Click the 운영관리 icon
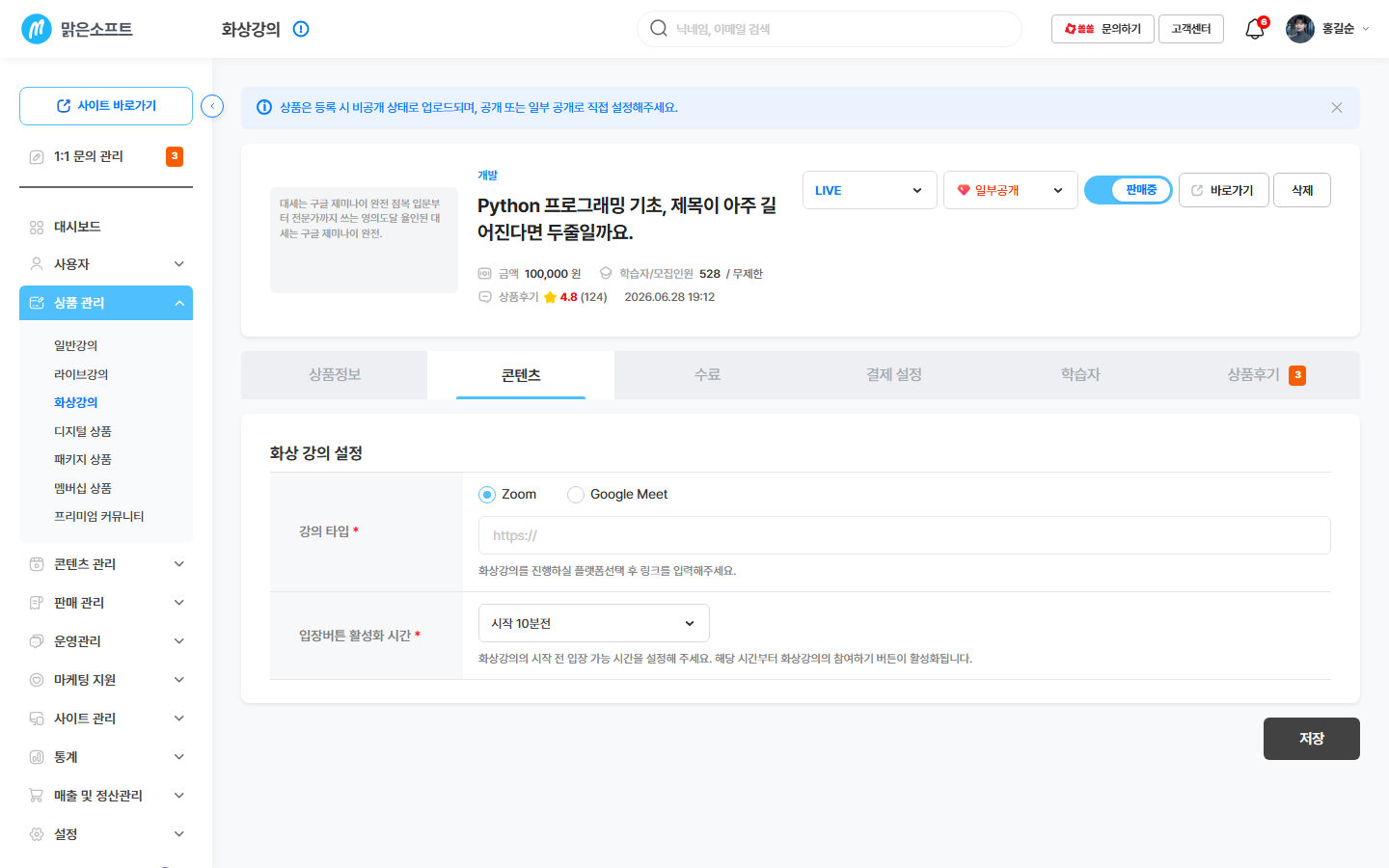The image size is (1389, 868). pyautogui.click(x=37, y=641)
